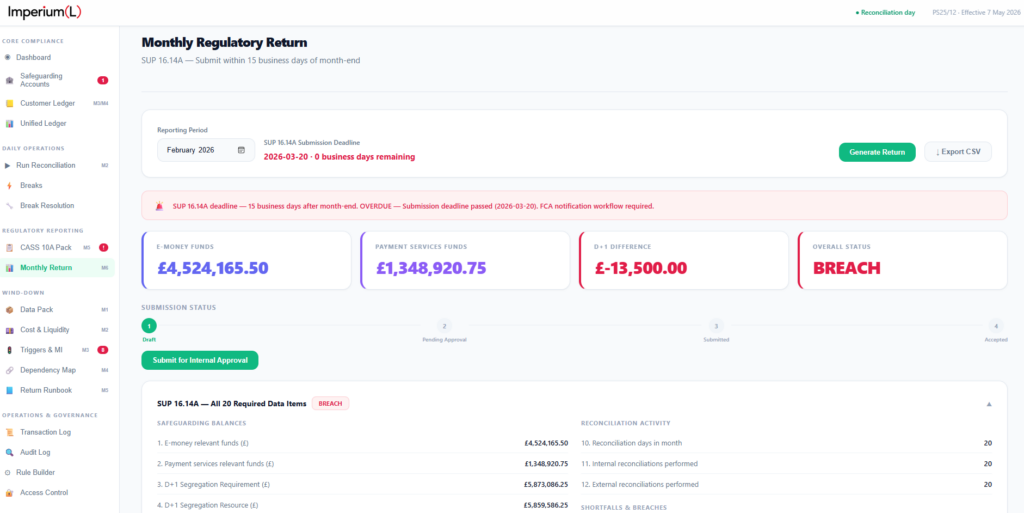
Task: Click the red badge on Triggers & MI
Action: [103, 350]
